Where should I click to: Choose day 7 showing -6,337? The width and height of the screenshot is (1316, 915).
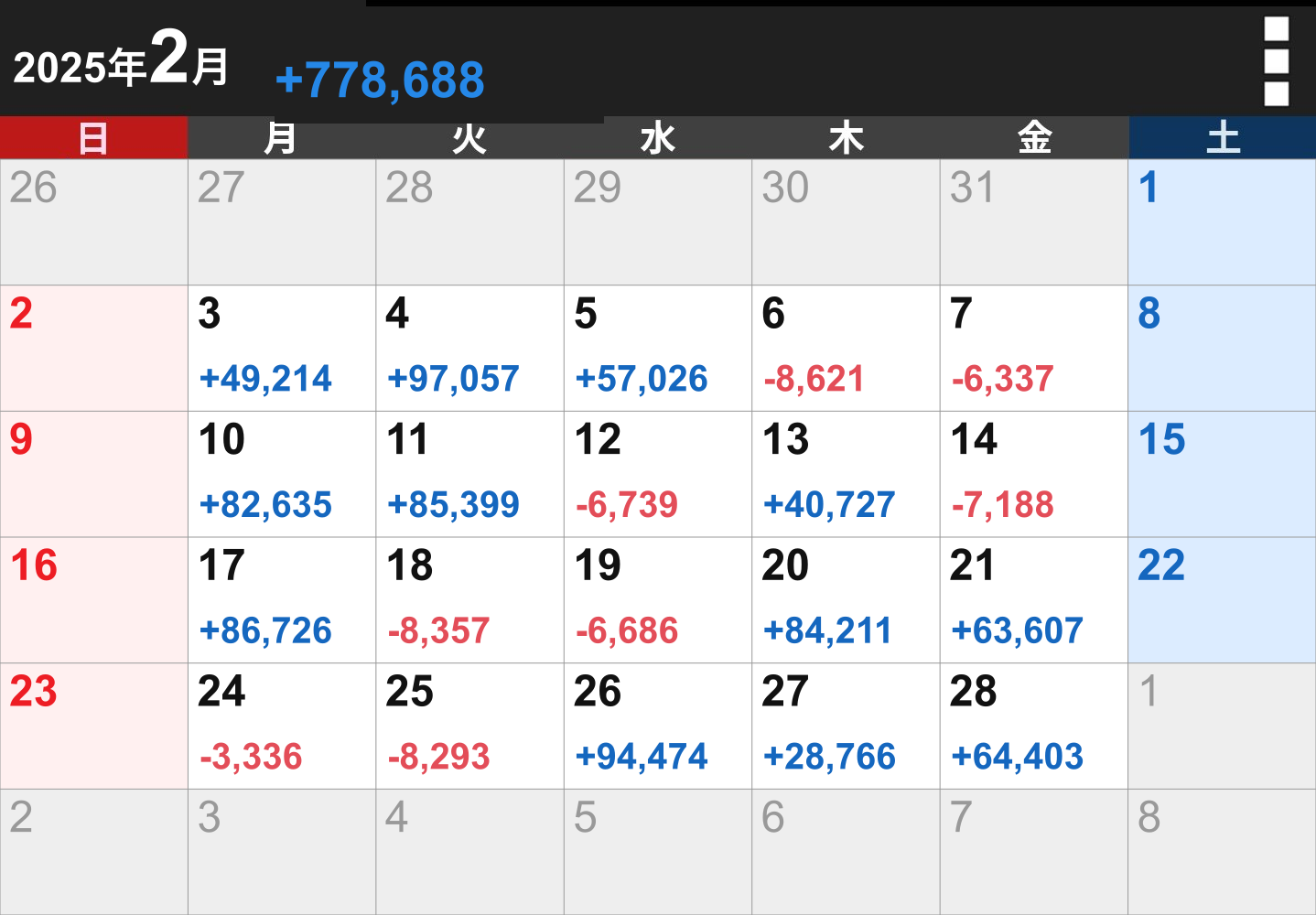point(1034,349)
